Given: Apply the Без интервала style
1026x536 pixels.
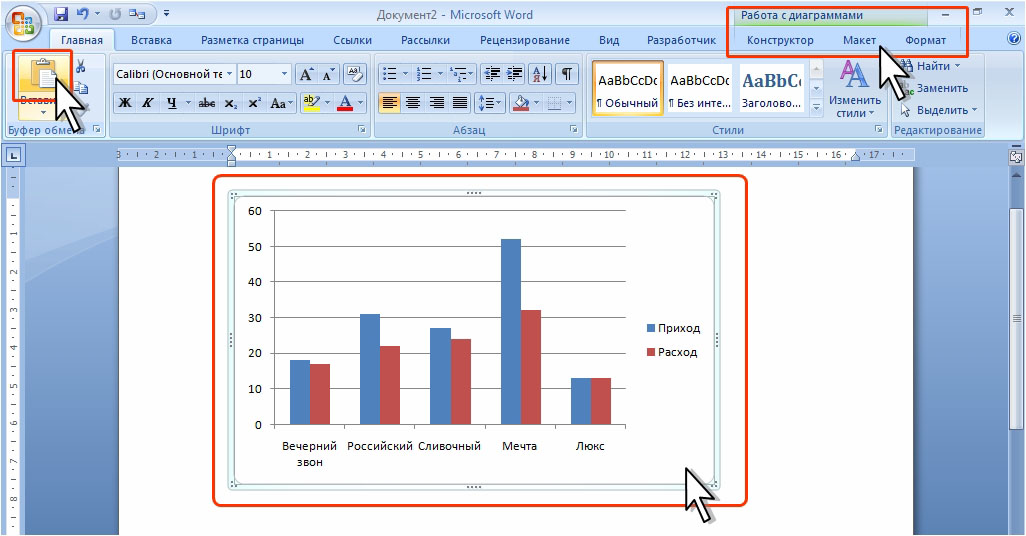Looking at the screenshot, I should (x=699, y=89).
